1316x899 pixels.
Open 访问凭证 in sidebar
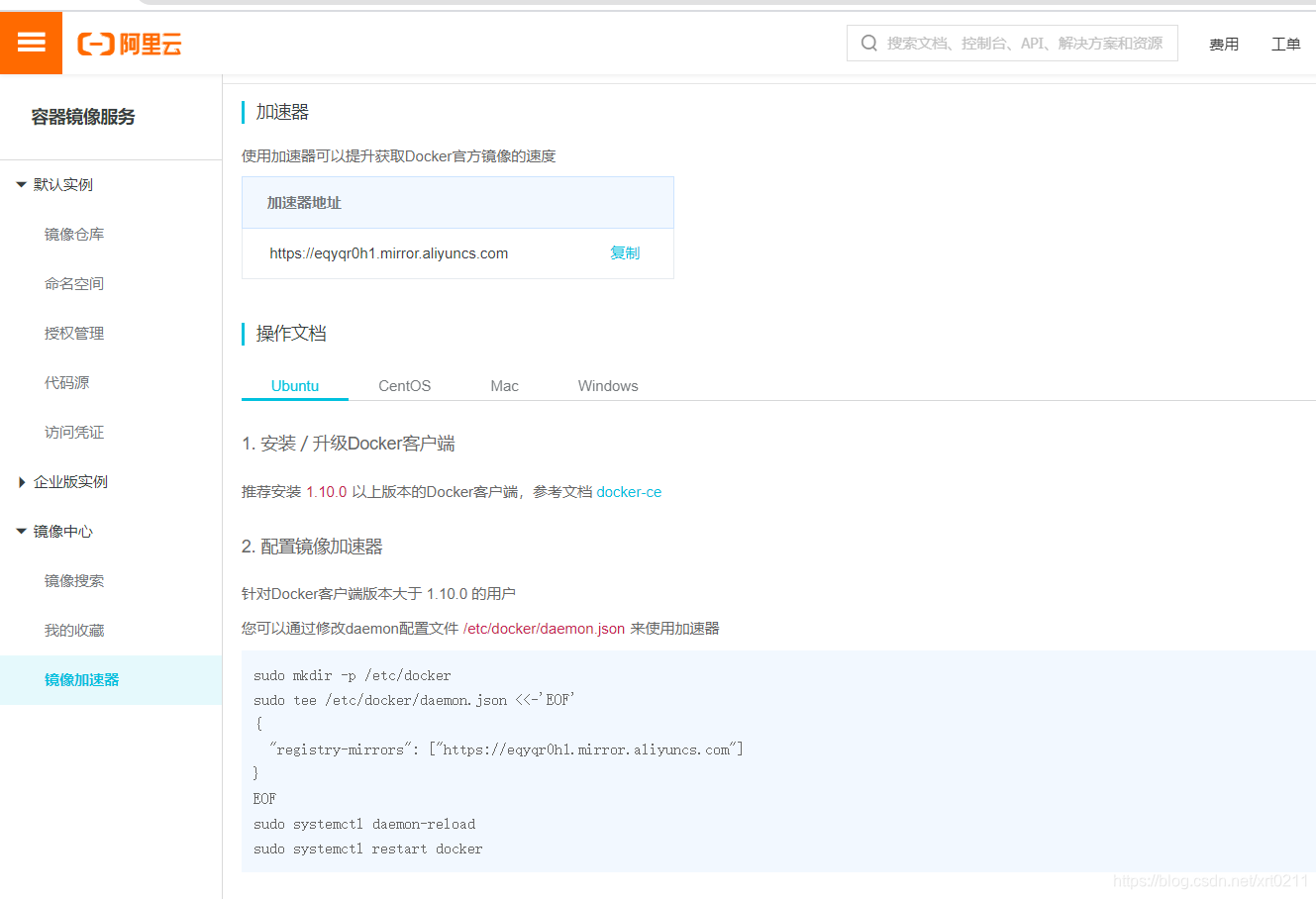pyautogui.click(x=74, y=433)
